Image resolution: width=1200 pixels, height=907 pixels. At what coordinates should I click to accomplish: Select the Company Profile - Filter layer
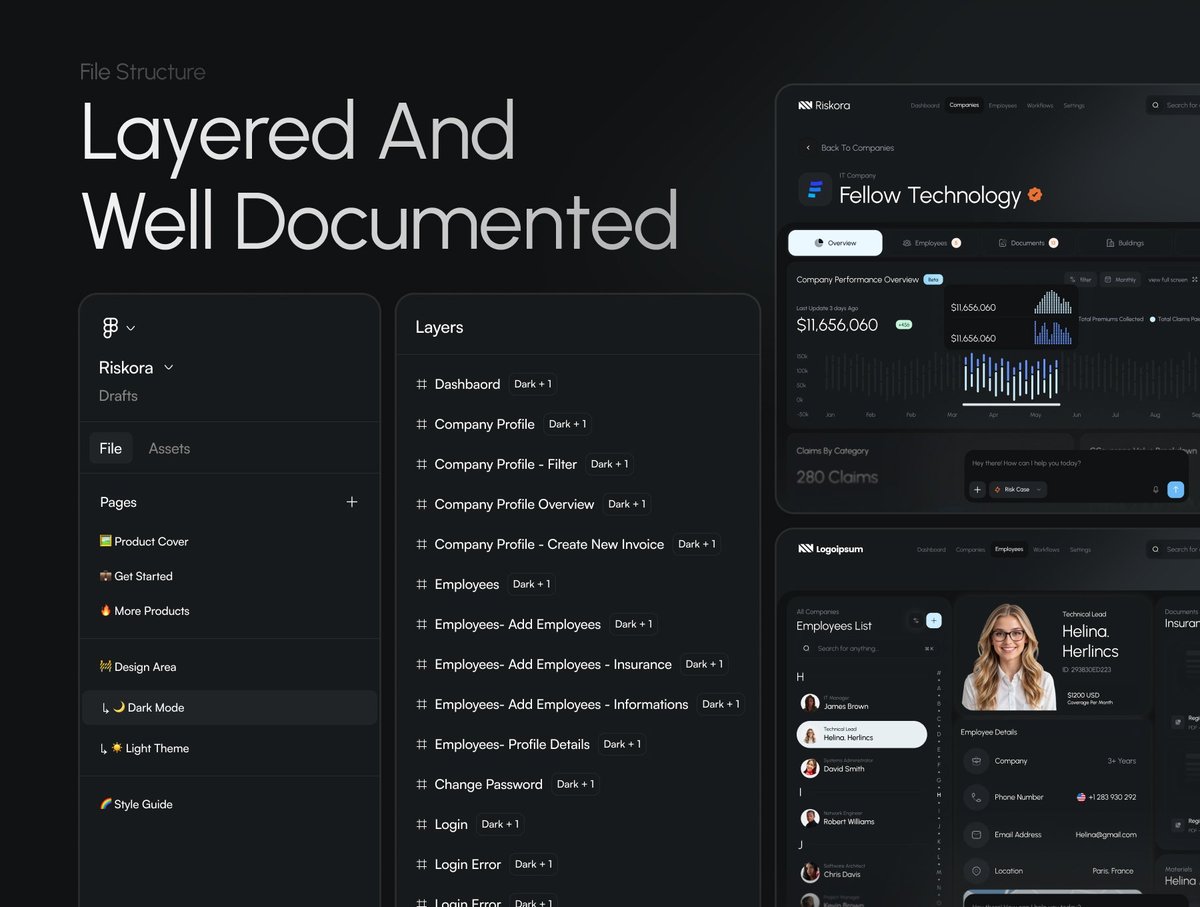click(x=505, y=464)
